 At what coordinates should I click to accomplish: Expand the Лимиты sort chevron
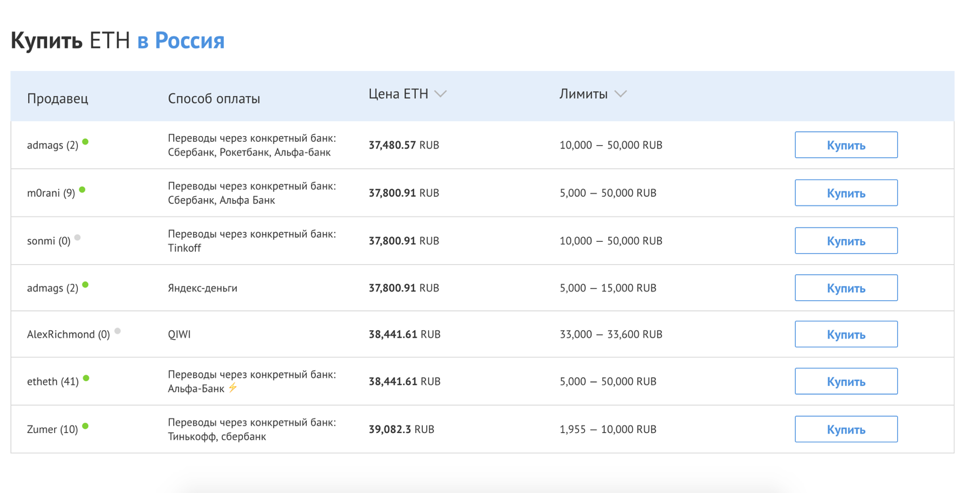[x=620, y=94]
